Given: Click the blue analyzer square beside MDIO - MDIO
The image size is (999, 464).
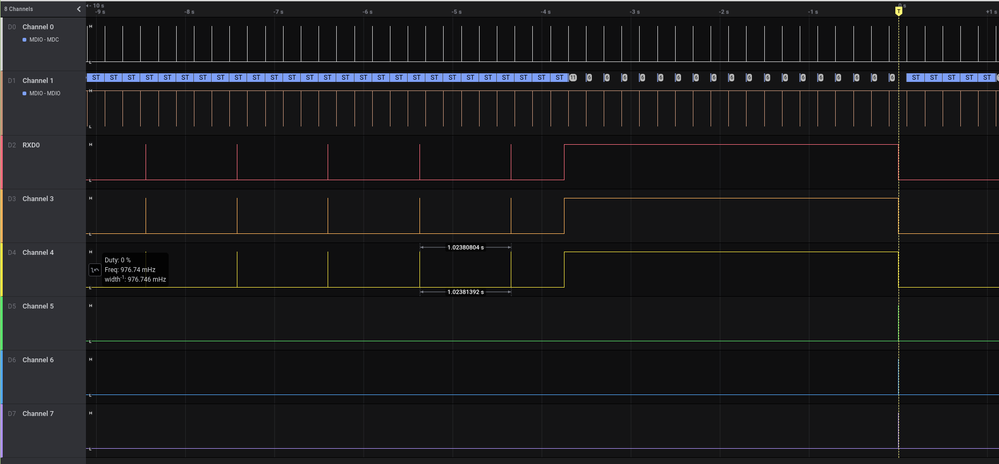Looking at the screenshot, I should pos(25,94).
